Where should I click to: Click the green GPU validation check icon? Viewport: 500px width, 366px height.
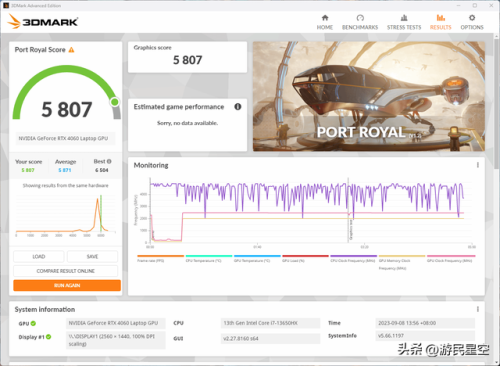(33, 323)
